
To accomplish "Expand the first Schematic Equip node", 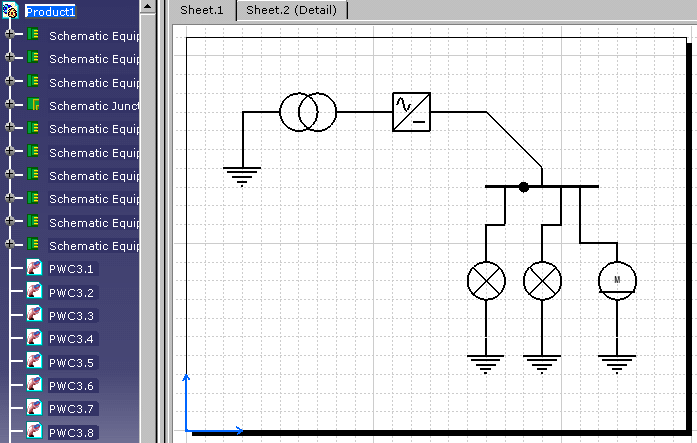I will tap(10, 34).
